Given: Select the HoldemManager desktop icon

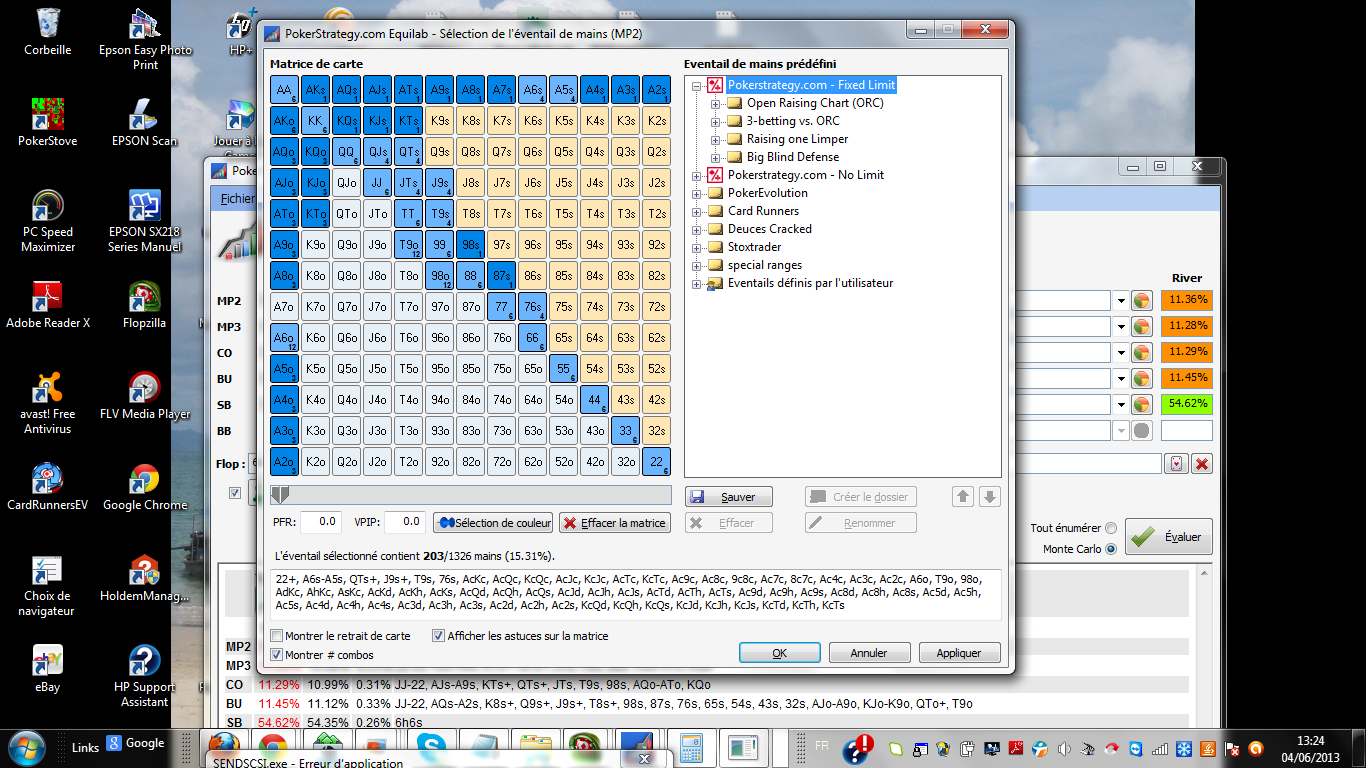Looking at the screenshot, I should pyautogui.click(x=145, y=578).
